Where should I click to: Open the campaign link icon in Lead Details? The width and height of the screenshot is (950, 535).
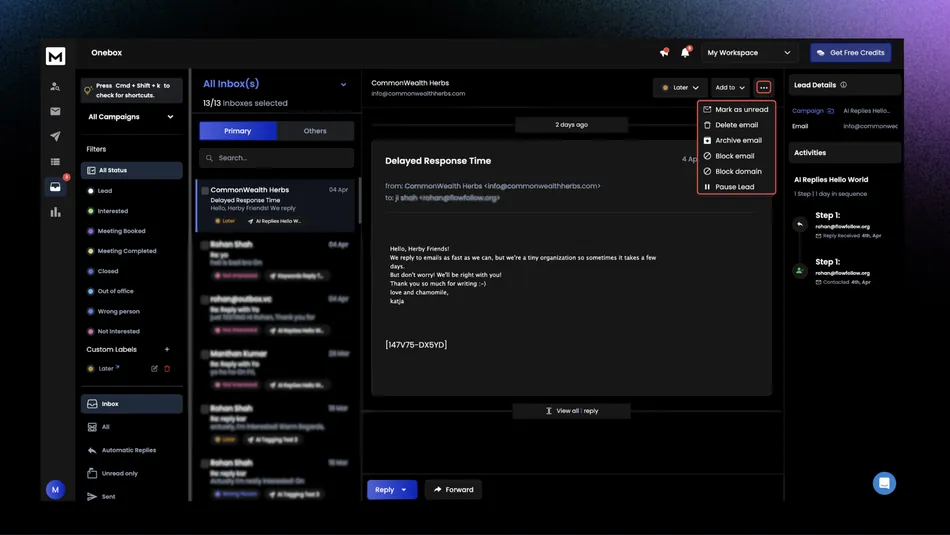coord(831,111)
